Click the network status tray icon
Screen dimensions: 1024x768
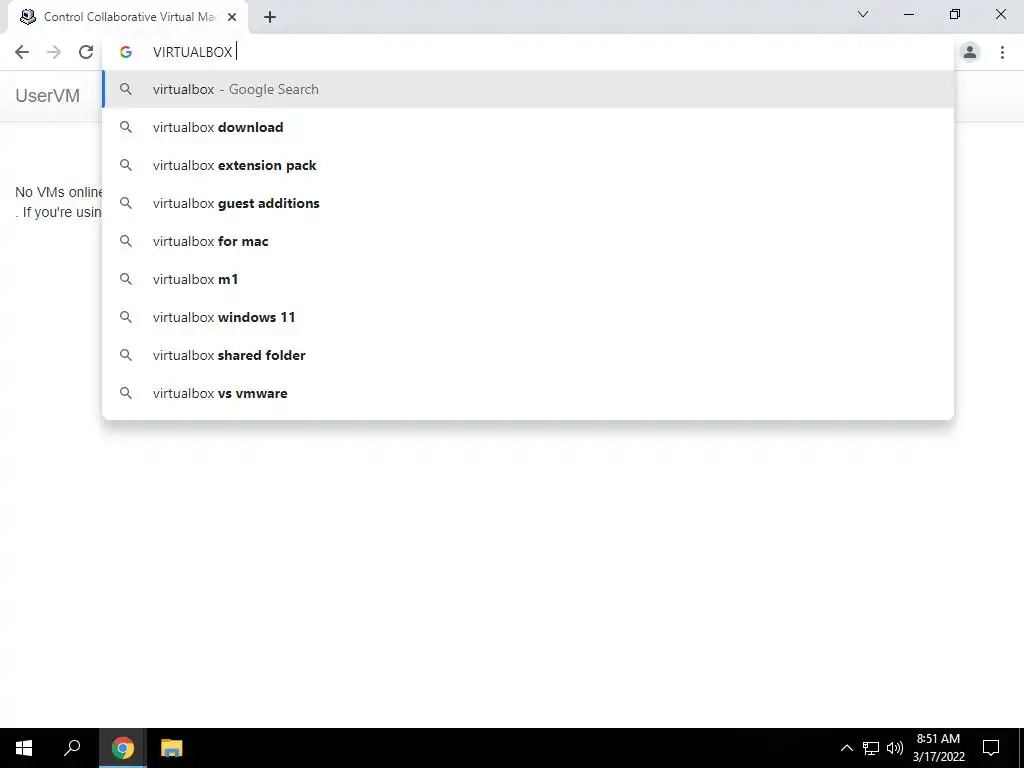tap(871, 748)
